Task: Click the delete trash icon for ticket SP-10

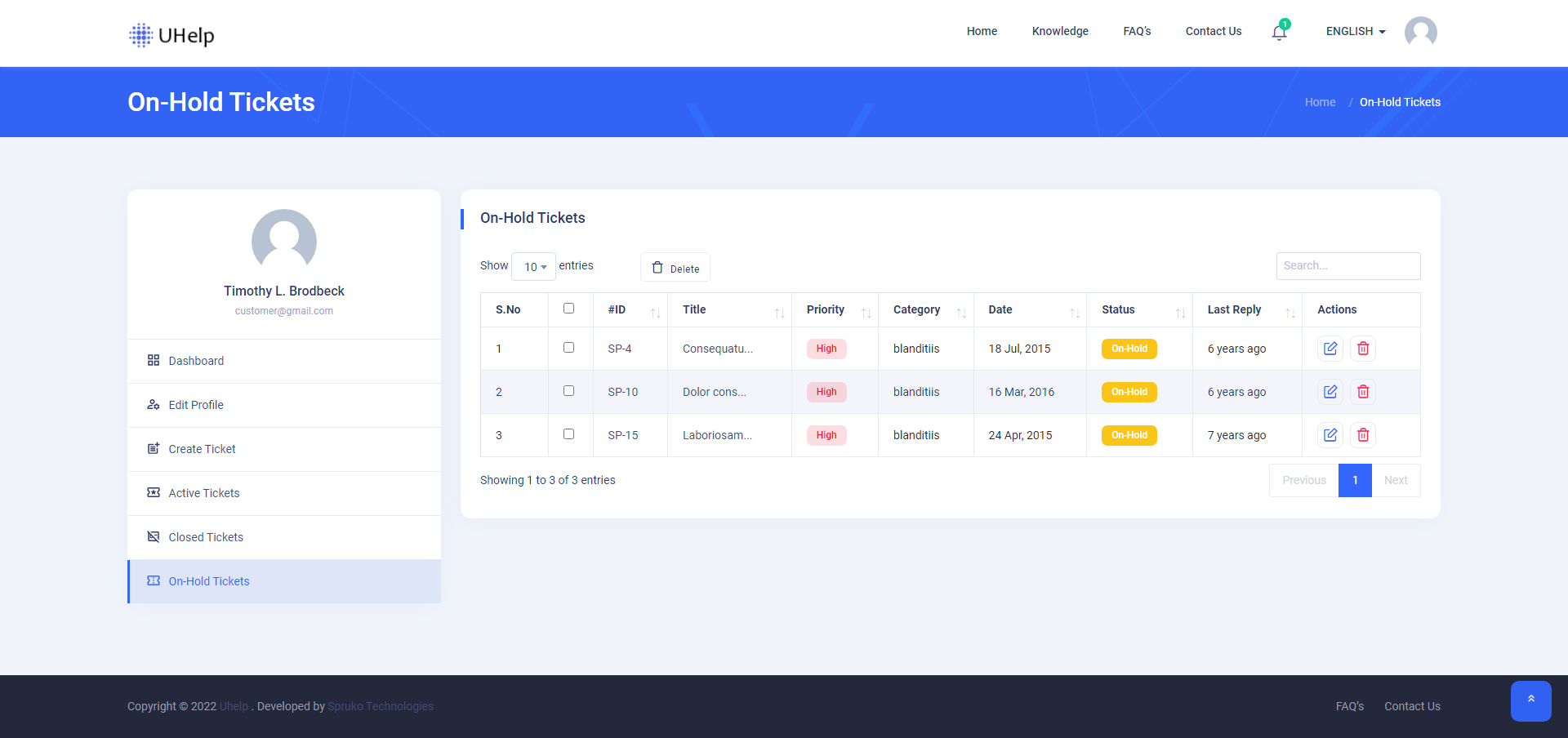Action: click(1362, 392)
